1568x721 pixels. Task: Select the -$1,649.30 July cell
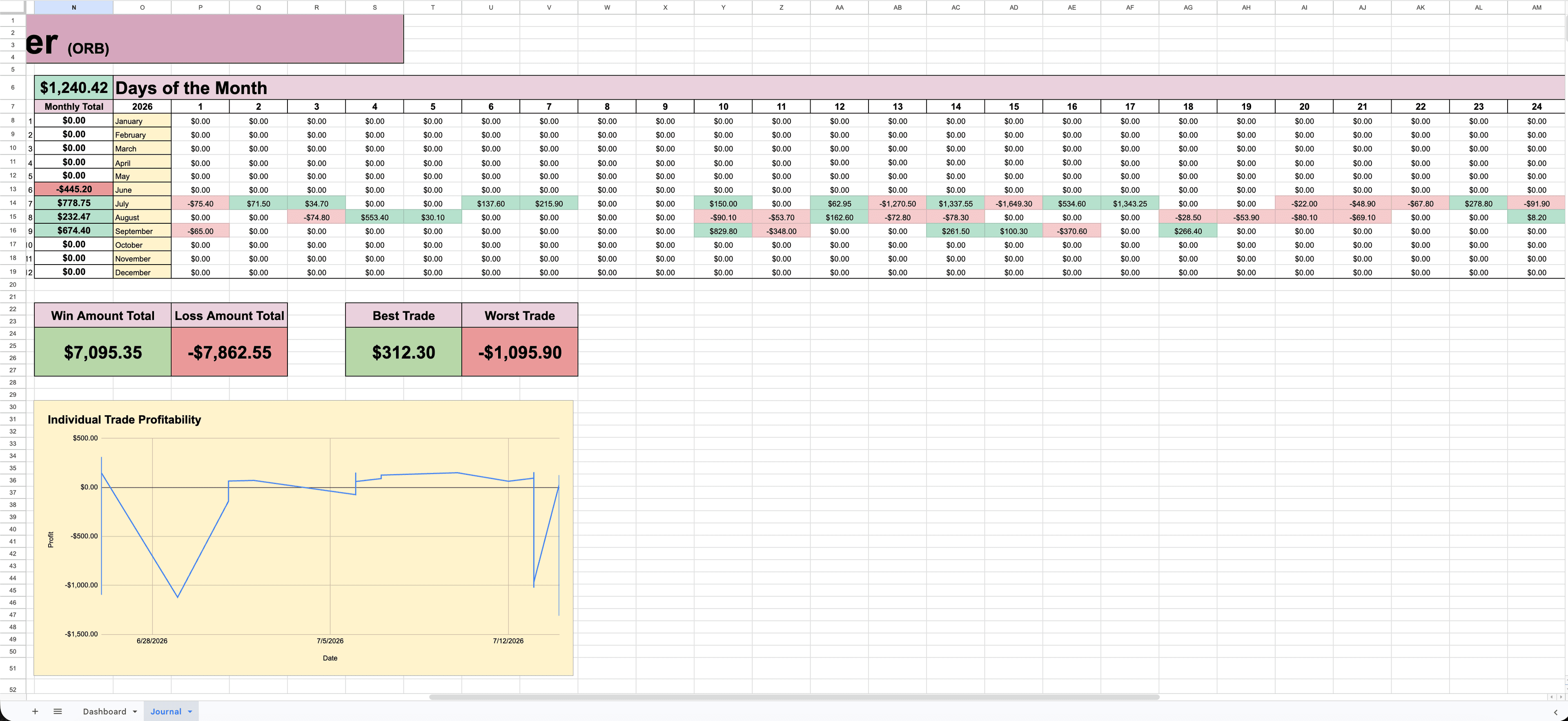point(1013,204)
